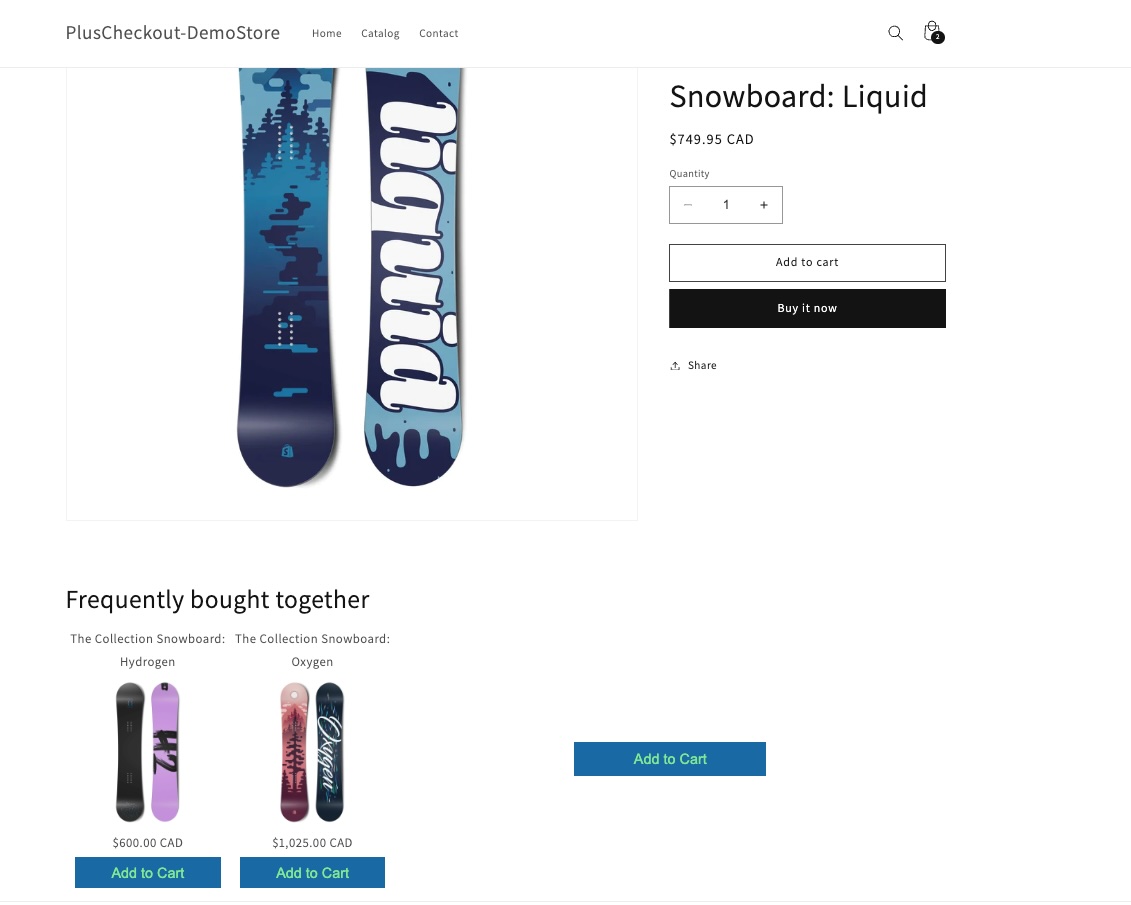Image resolution: width=1131 pixels, height=905 pixels.
Task: Open the Oxygen snowboard thumbnail
Action: (x=312, y=752)
